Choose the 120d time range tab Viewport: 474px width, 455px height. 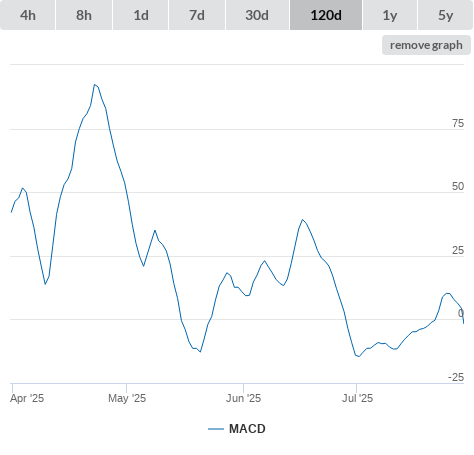[326, 15]
